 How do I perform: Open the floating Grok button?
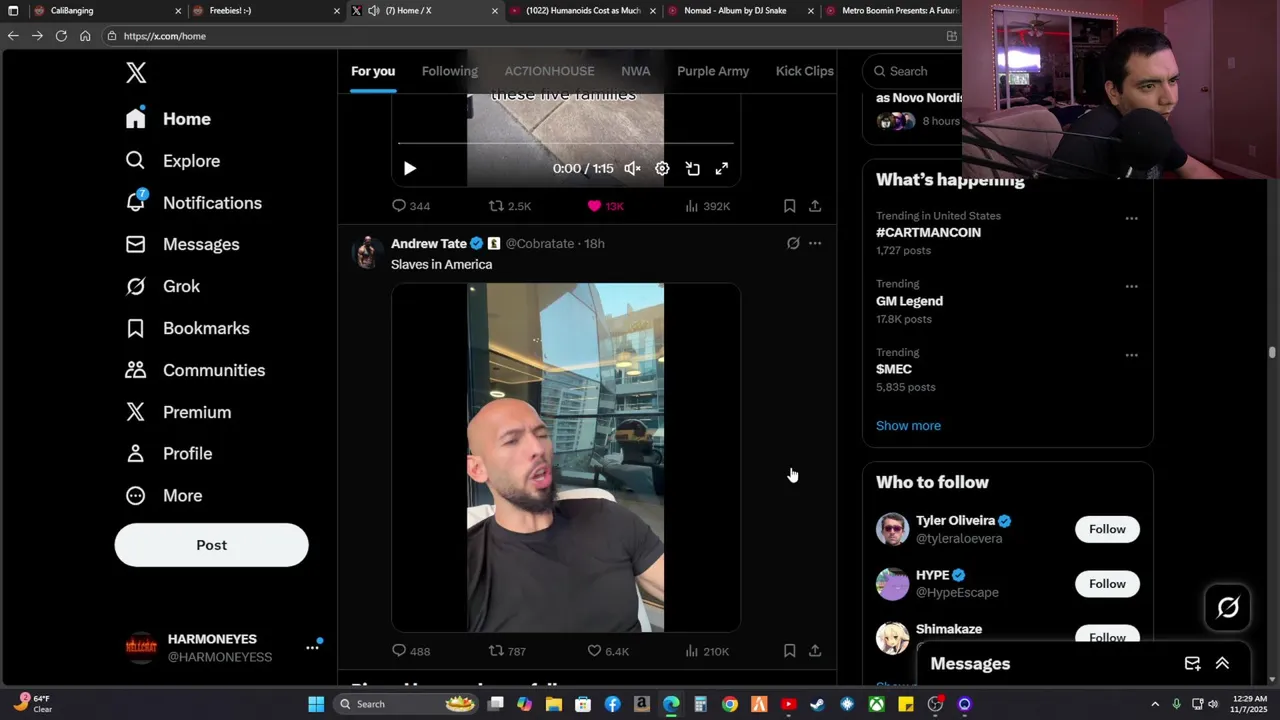[x=1228, y=608]
